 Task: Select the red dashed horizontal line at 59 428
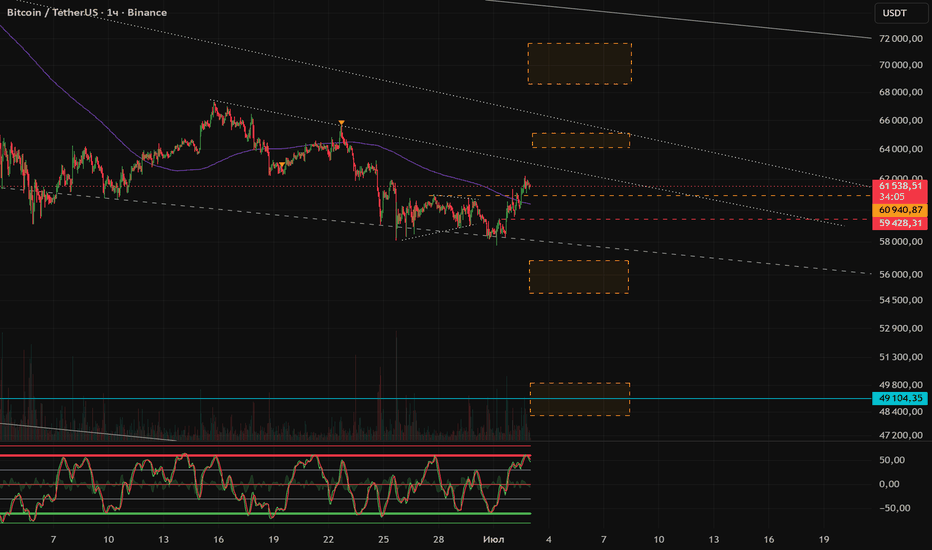click(x=689, y=219)
